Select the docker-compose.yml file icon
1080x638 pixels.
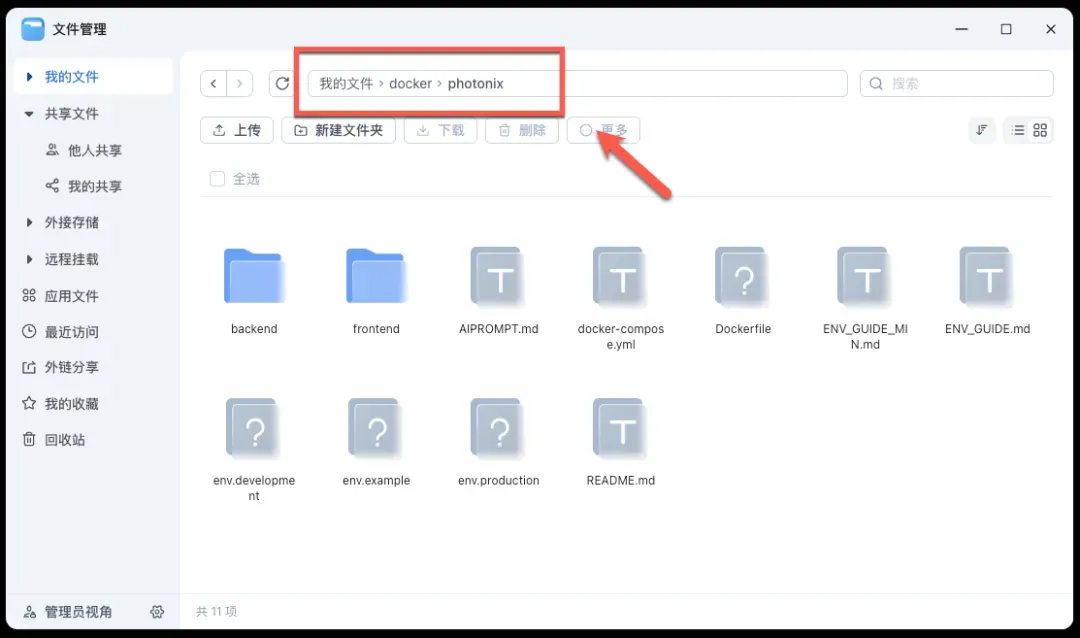point(621,276)
